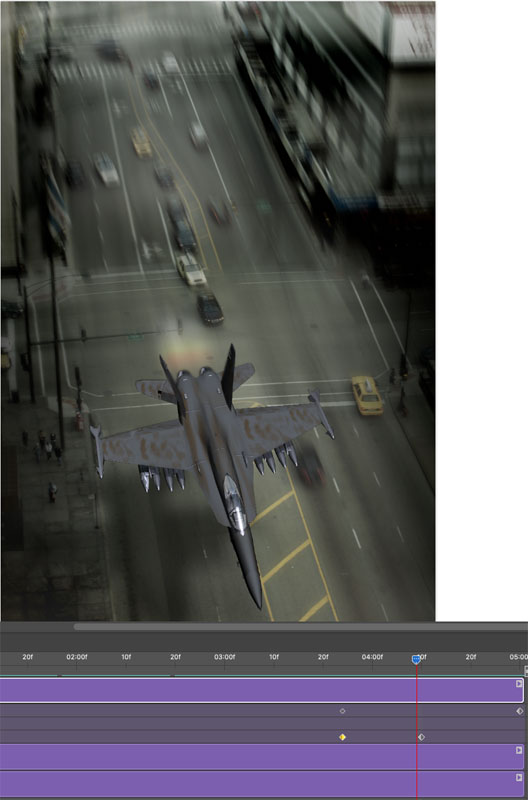Select the yellow selected keyframe diamond

(342, 737)
